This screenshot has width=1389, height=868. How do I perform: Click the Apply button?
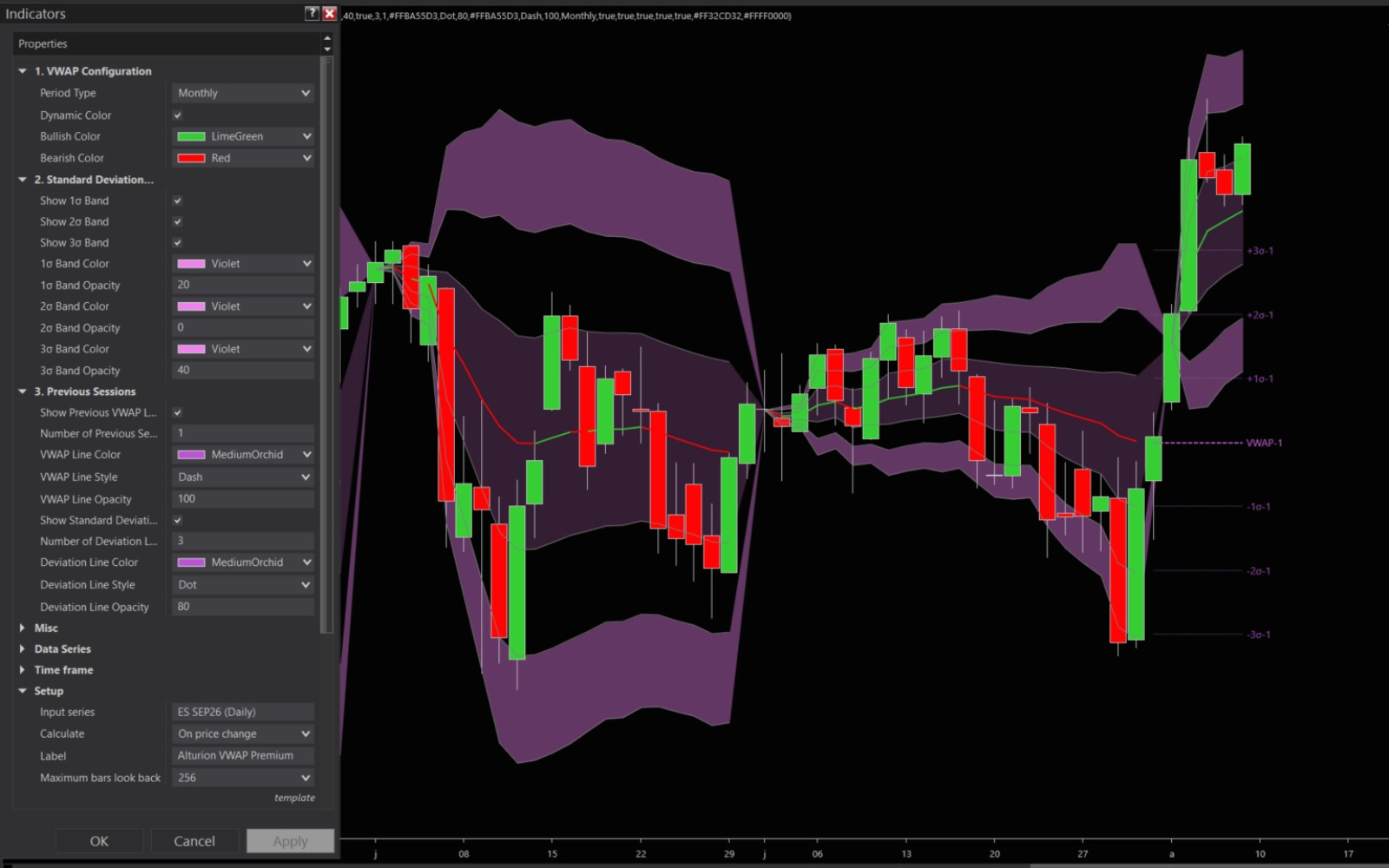[x=290, y=841]
